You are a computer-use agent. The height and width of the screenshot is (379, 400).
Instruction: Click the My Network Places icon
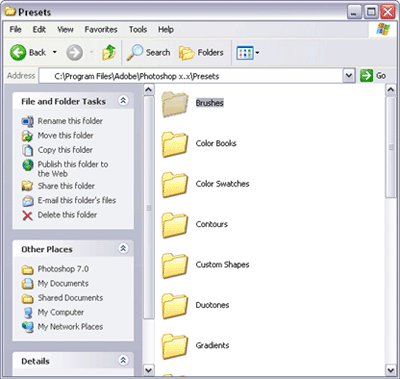(x=28, y=327)
